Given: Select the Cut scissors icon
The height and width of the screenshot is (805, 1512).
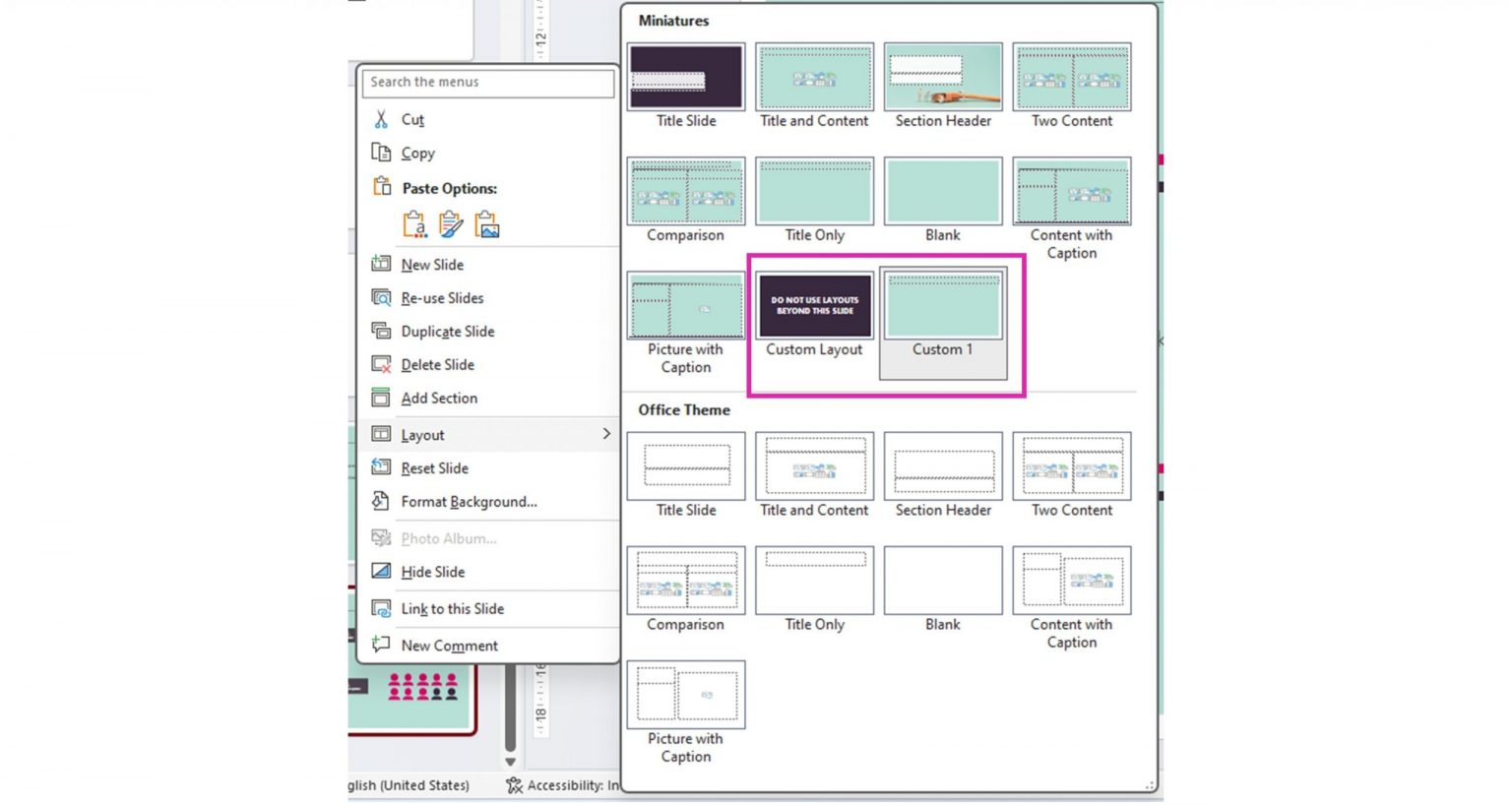Looking at the screenshot, I should coord(383,118).
